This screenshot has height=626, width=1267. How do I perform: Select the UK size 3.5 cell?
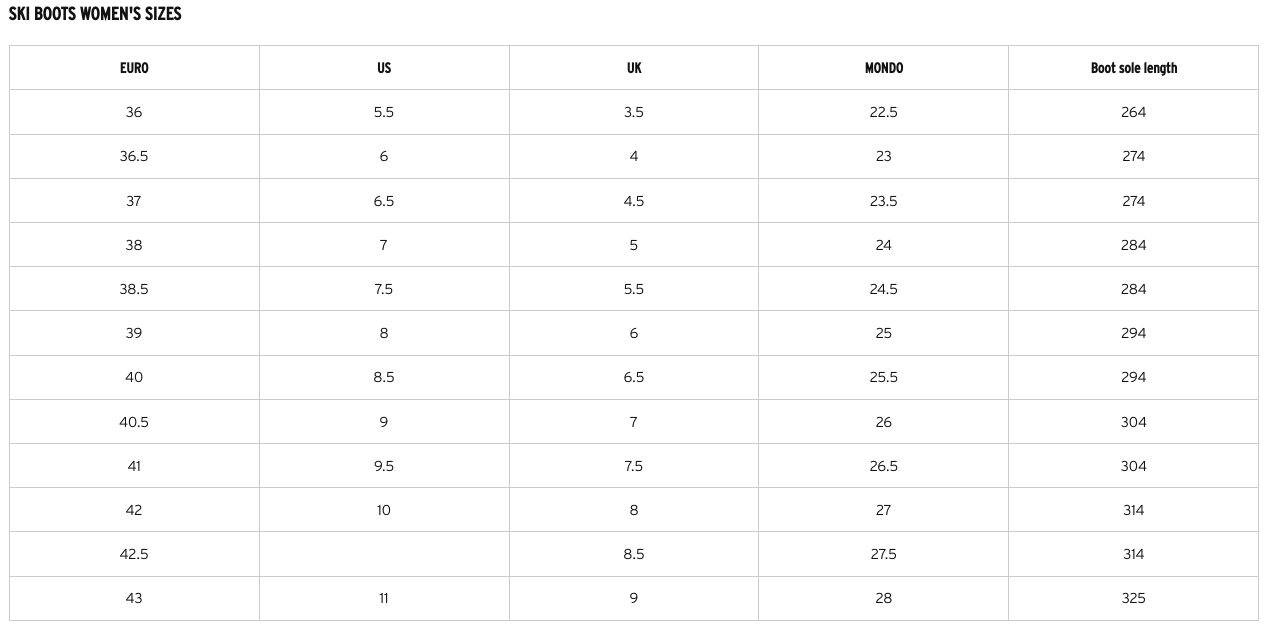(634, 112)
